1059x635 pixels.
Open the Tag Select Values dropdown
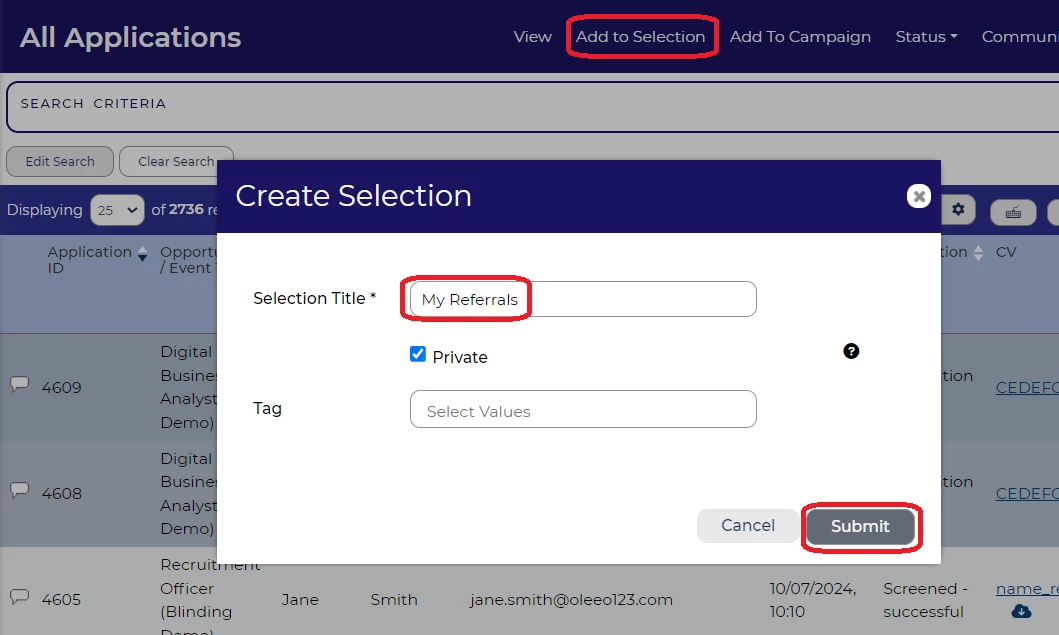[x=583, y=410]
